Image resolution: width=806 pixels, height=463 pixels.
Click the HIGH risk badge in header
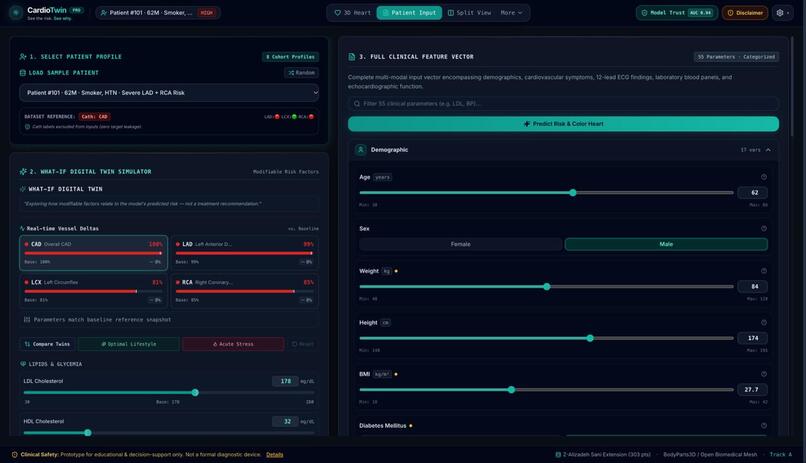coord(207,13)
